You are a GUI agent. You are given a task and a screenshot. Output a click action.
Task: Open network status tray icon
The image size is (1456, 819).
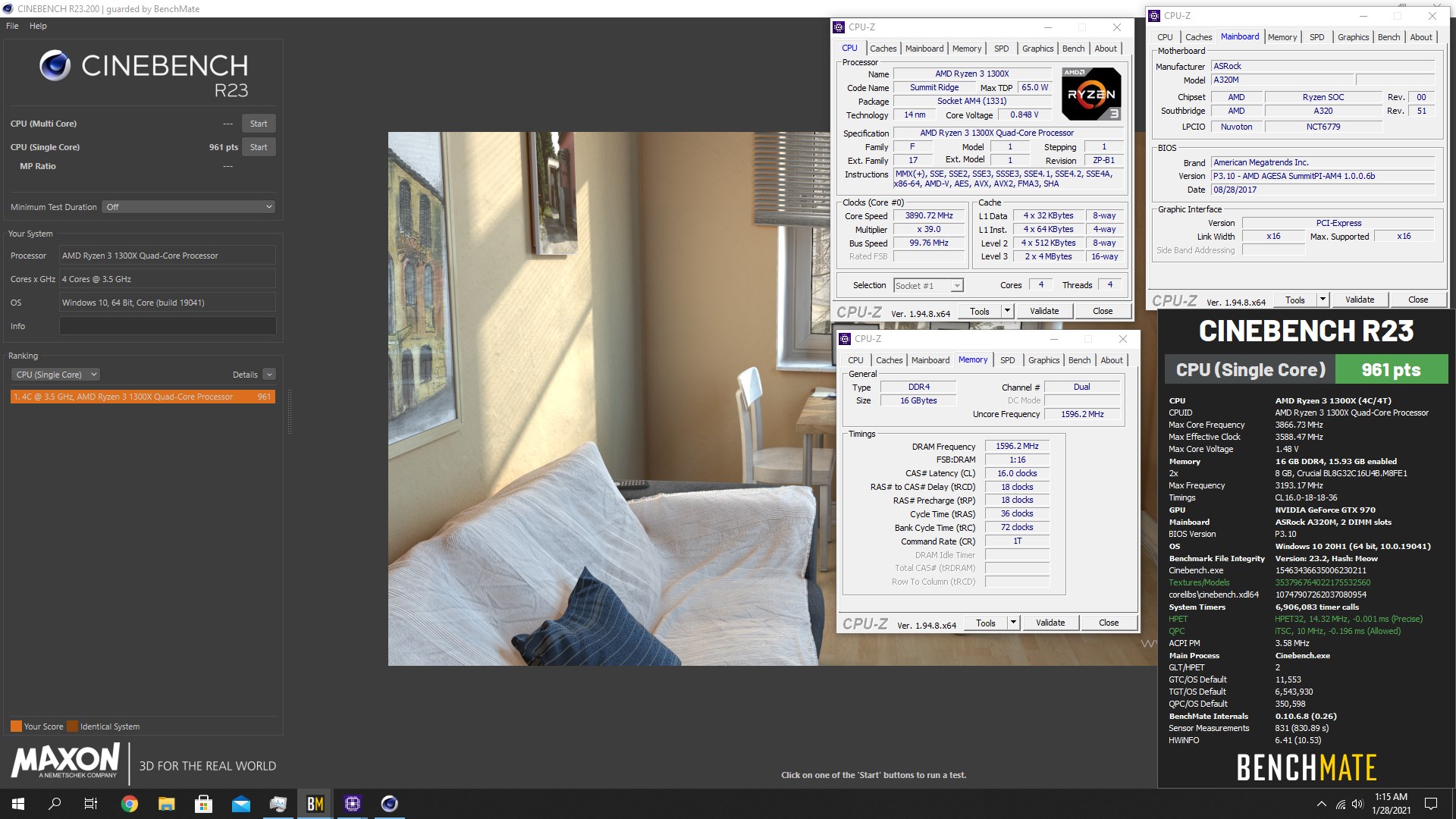click(1341, 804)
